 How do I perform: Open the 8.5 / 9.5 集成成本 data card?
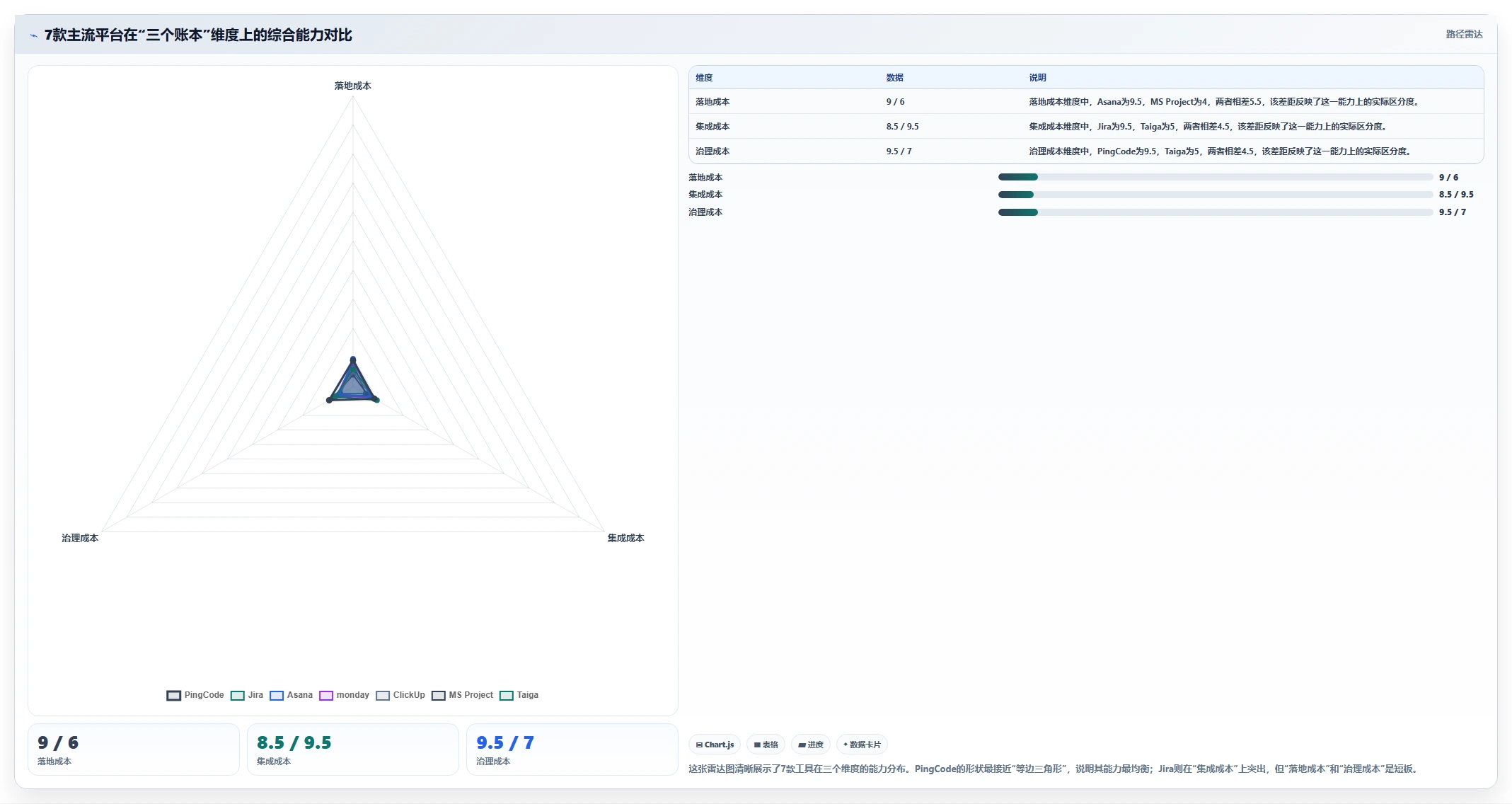[x=353, y=750]
